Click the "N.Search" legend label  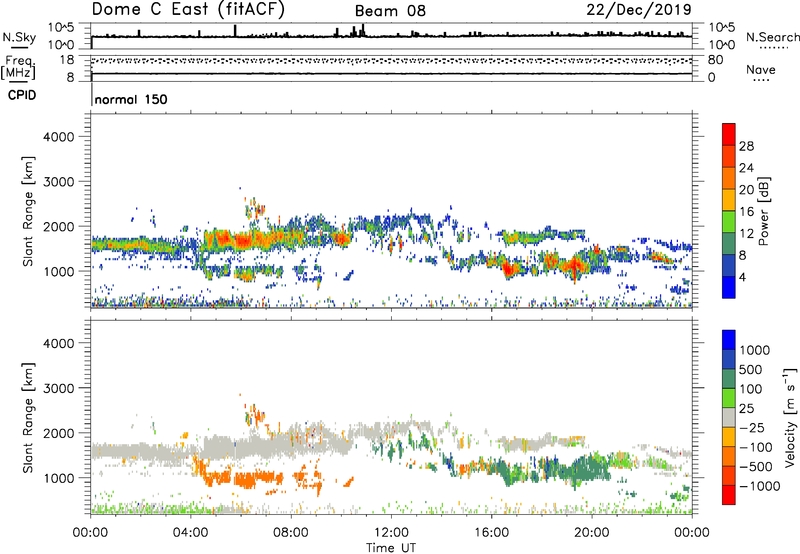point(773,37)
